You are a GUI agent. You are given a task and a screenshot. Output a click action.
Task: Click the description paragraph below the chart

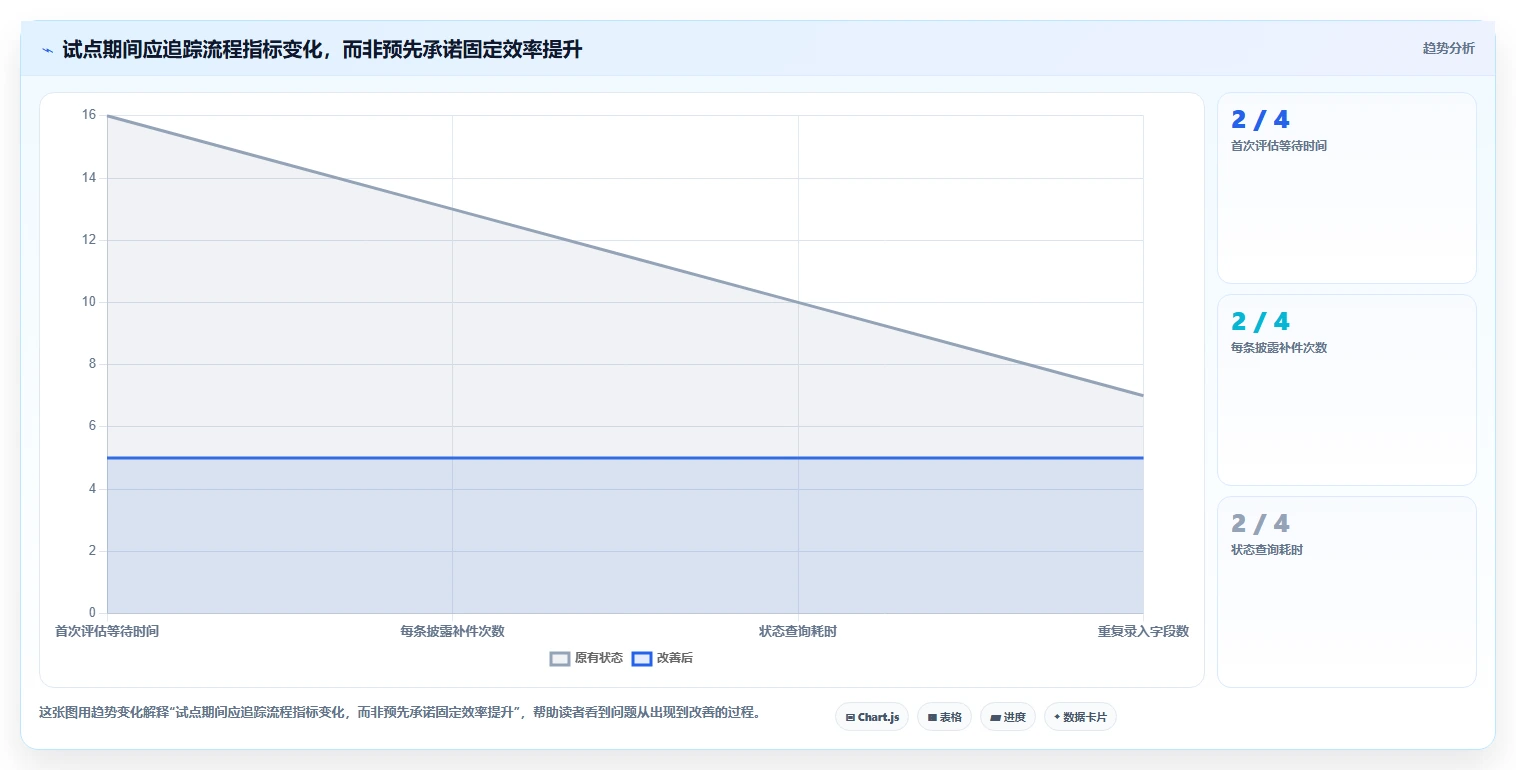(400, 713)
